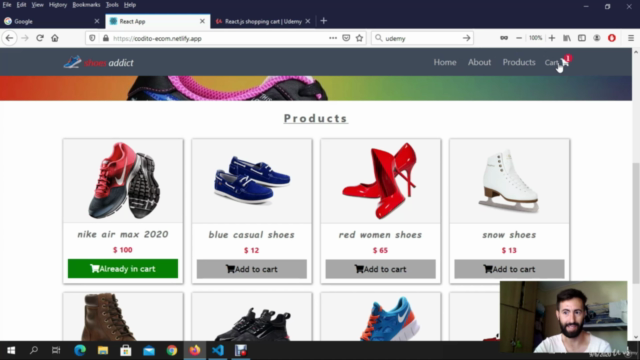This screenshot has width=640, height=360.
Task: Open the Firefox account icon
Action: pos(597,38)
